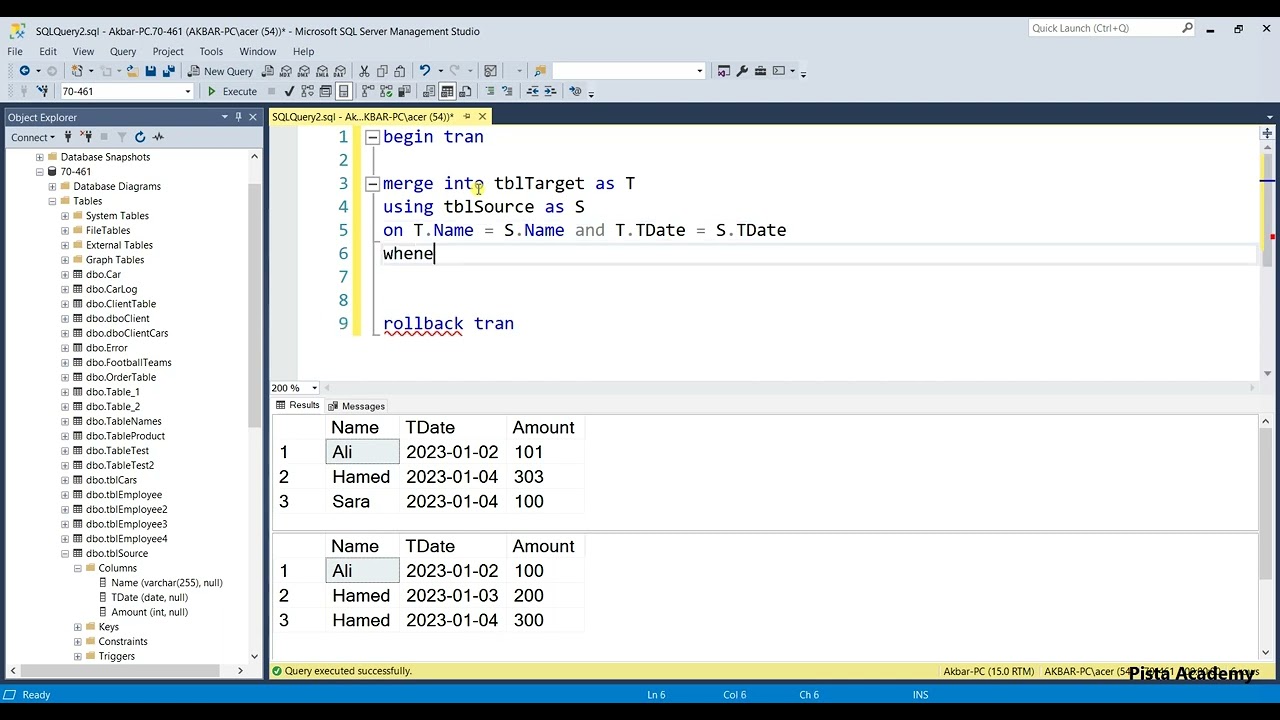The height and width of the screenshot is (720, 1280).
Task: Click the Undo arrow icon
Action: pyautogui.click(x=425, y=71)
